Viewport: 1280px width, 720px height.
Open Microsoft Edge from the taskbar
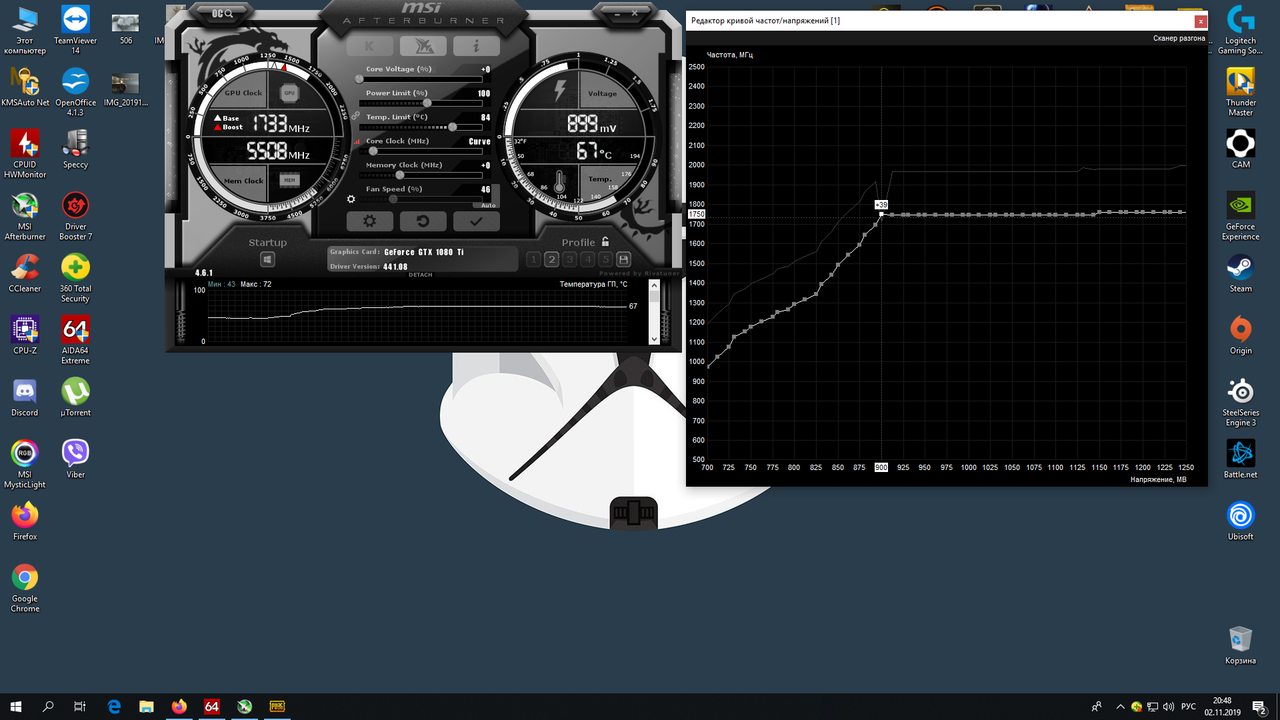click(x=114, y=706)
